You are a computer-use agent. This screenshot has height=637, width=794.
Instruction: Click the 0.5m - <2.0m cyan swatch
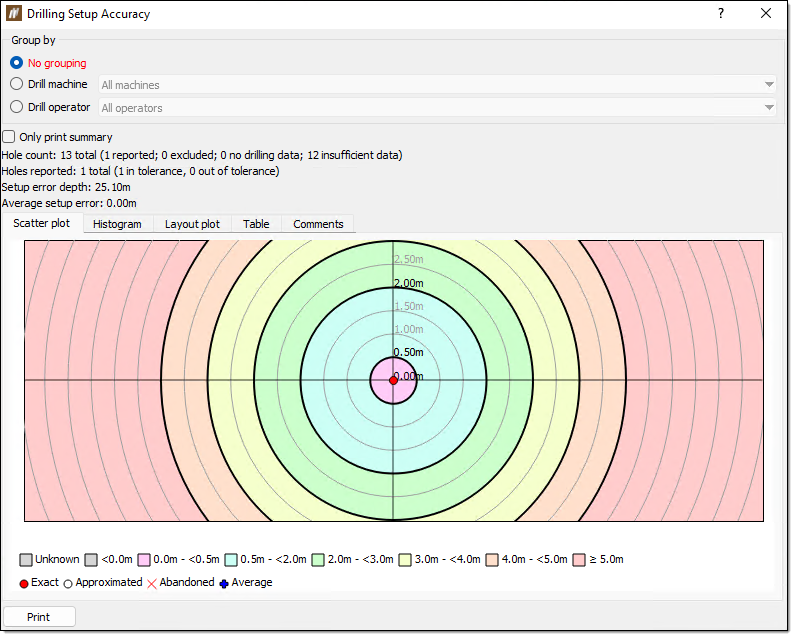(x=231, y=562)
